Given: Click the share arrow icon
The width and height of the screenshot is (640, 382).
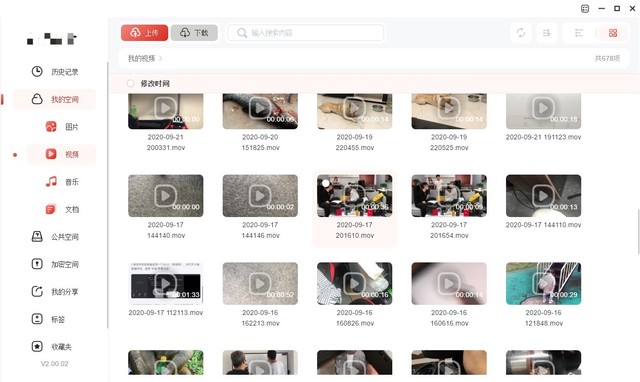Looking at the screenshot, I should point(37,291).
